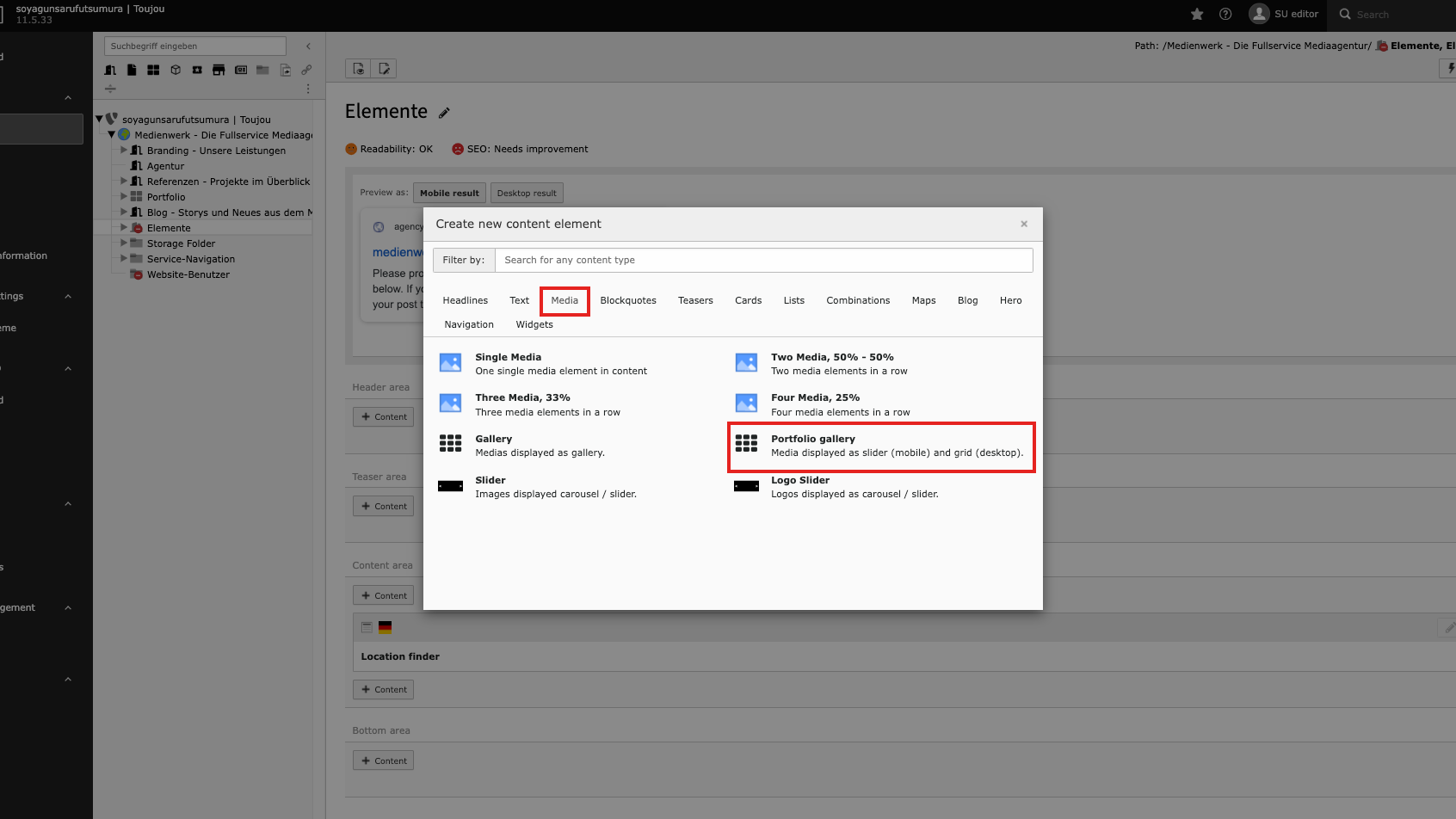The height and width of the screenshot is (819, 1456).
Task: Collapse the Medienwerk root page tree
Action: (112, 135)
